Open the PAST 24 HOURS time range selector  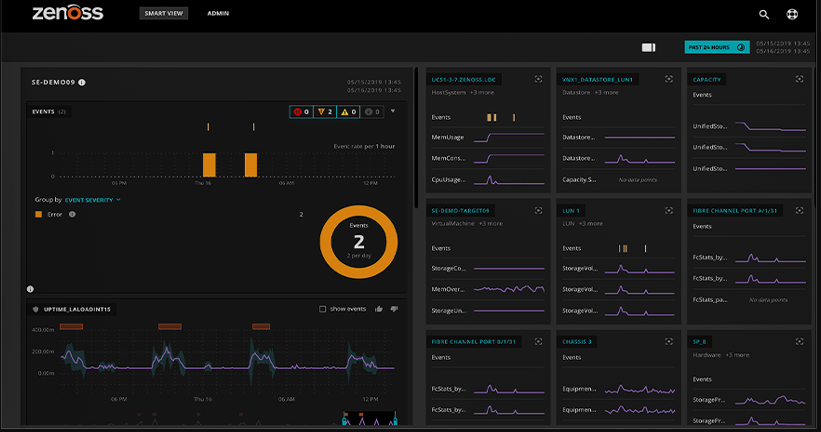(717, 46)
